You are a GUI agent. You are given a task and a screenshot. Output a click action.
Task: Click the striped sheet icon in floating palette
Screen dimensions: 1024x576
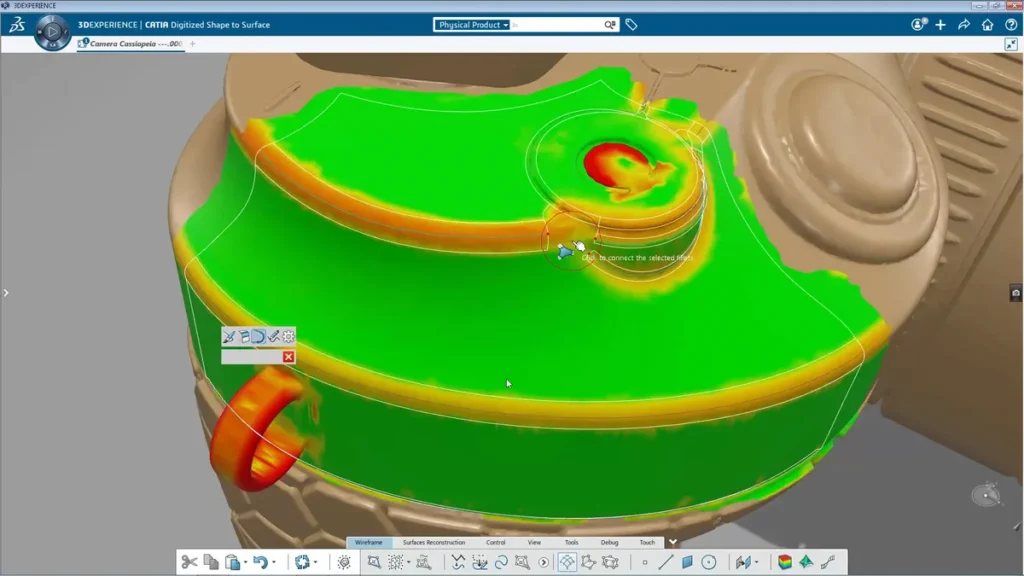click(244, 336)
